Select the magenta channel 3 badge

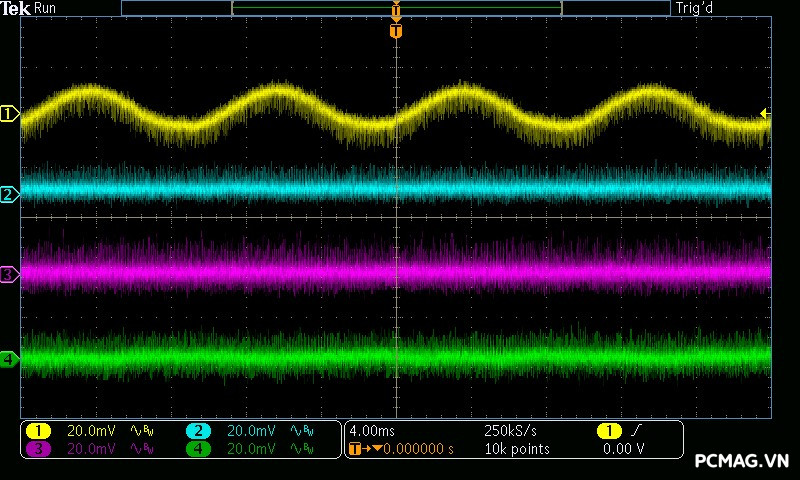pos(38,449)
